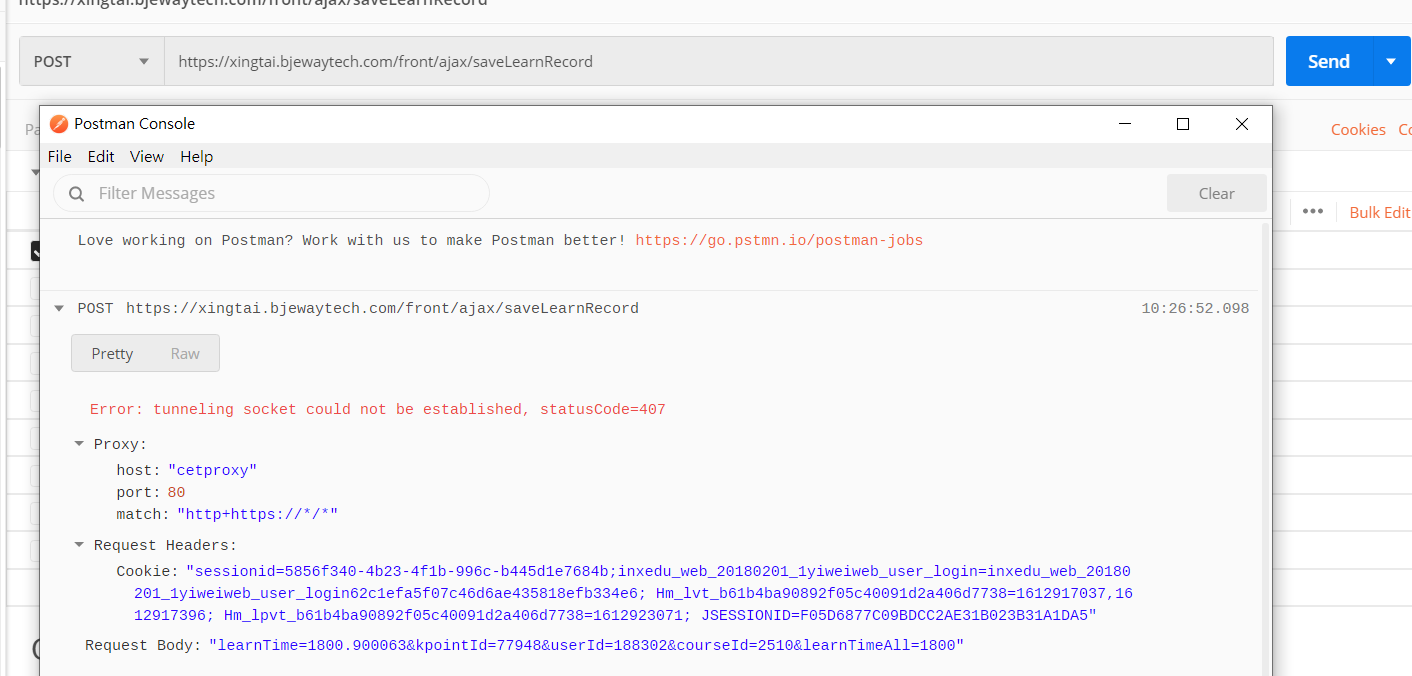Open the File menu in Postman Console
Screen dimensions: 1412x676
60,156
